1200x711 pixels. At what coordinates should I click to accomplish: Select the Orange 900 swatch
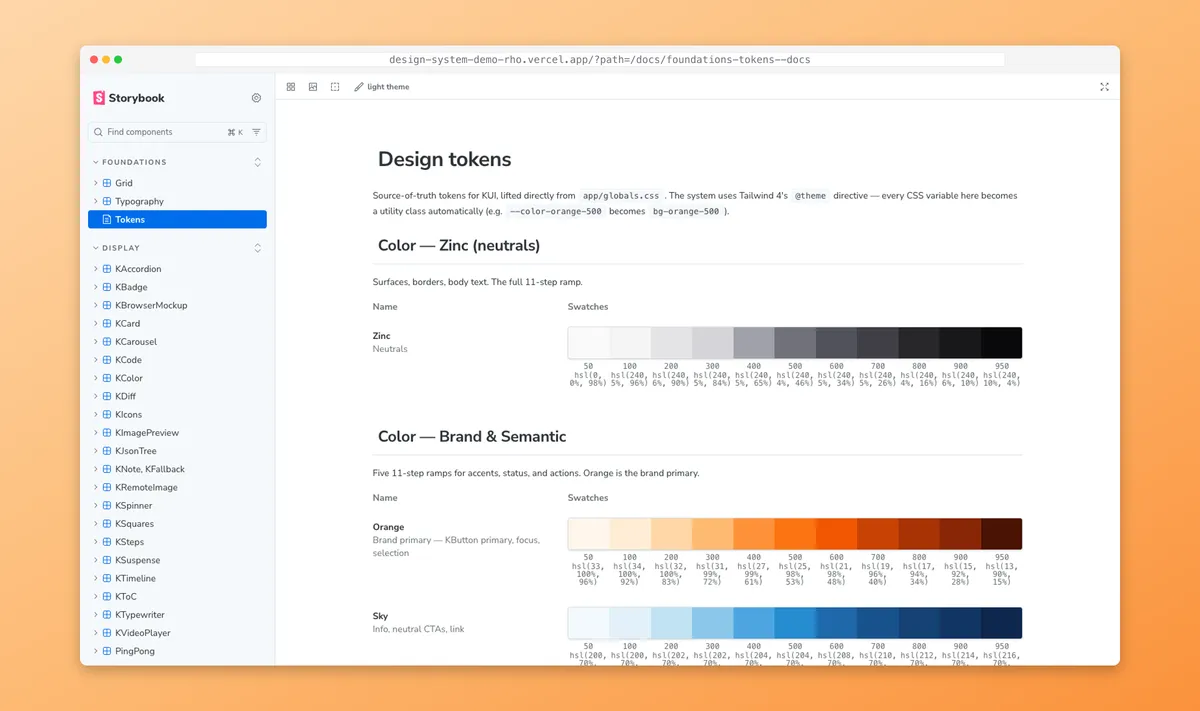point(960,534)
